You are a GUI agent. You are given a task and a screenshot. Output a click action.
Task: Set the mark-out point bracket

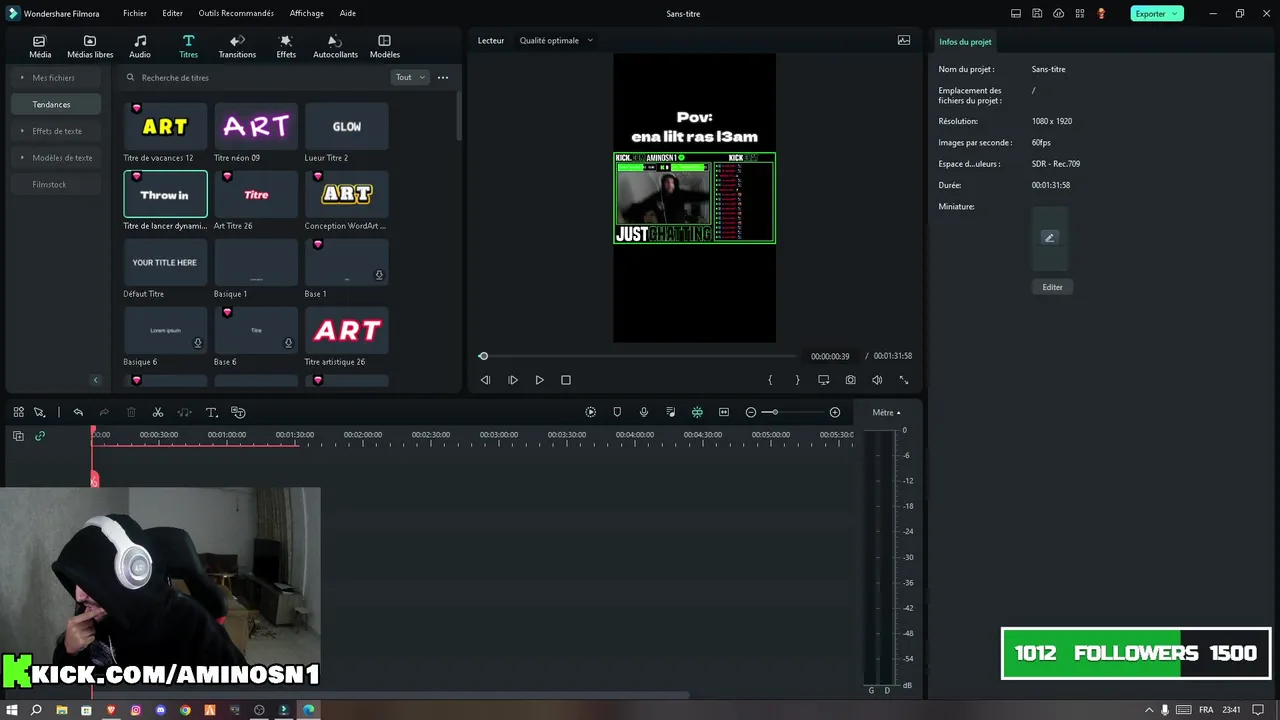[797, 380]
